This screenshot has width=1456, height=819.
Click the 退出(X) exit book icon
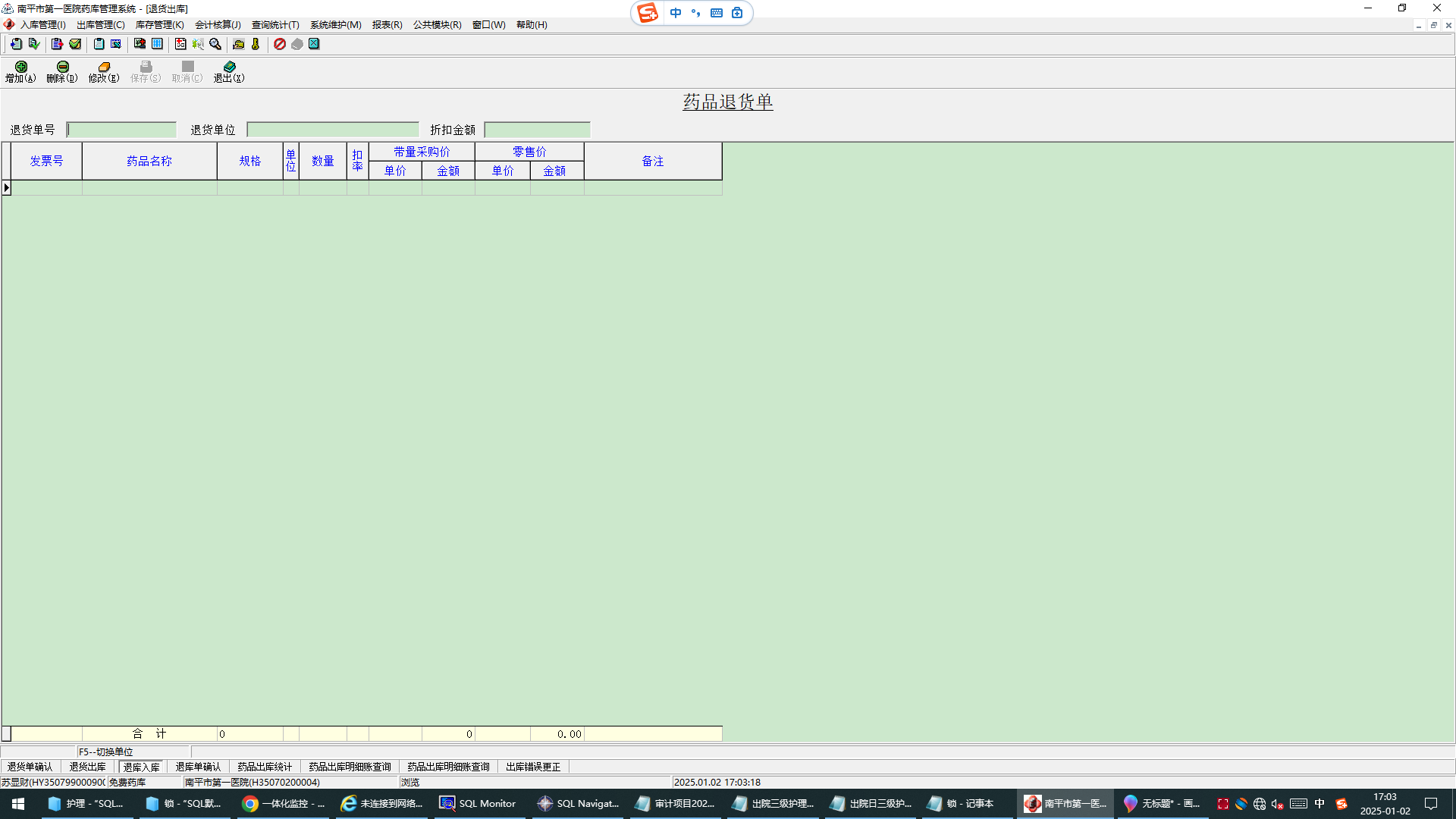(229, 71)
